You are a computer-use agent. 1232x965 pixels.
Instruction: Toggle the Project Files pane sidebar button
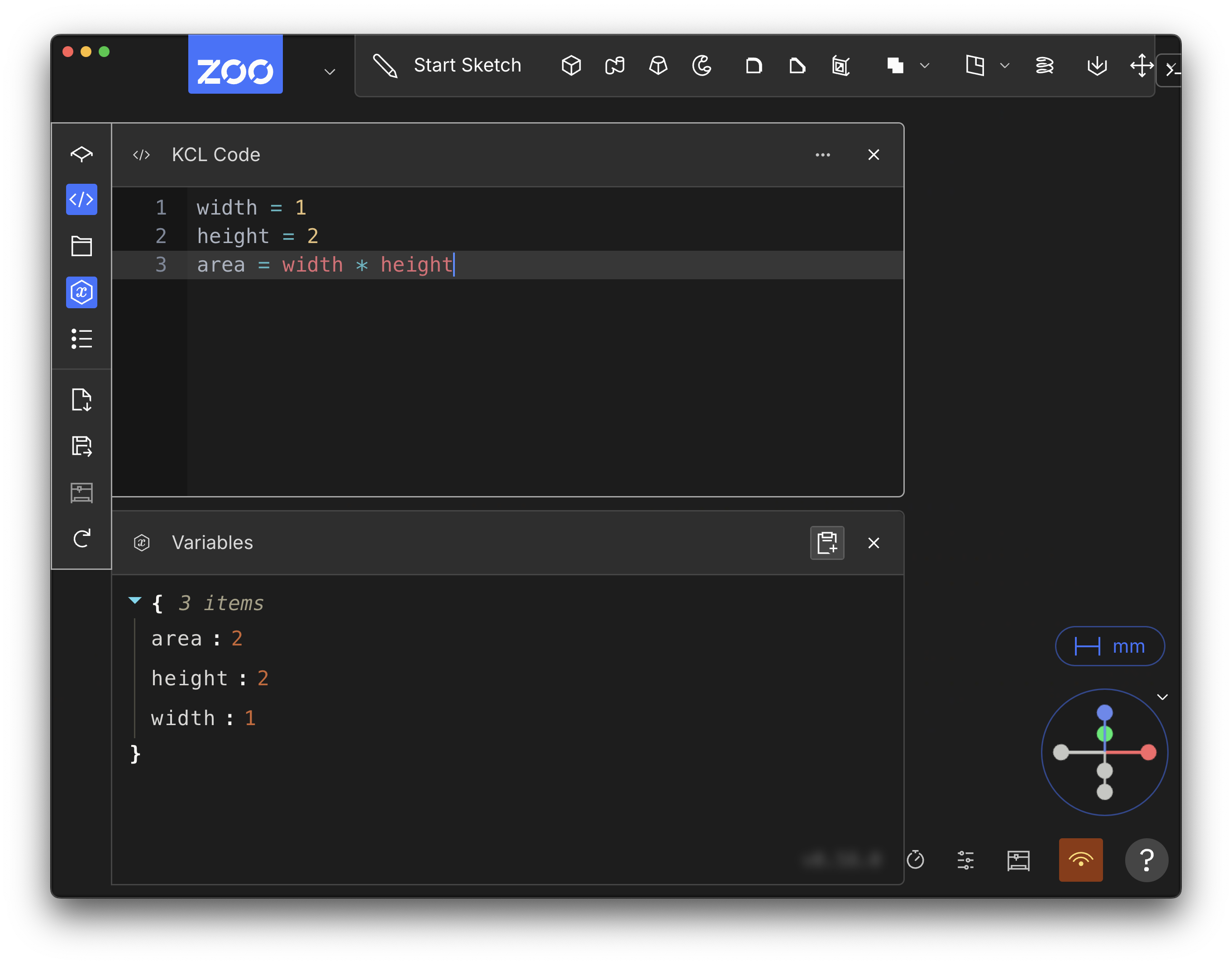(81, 246)
